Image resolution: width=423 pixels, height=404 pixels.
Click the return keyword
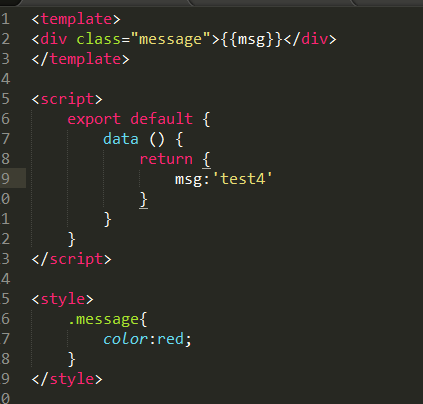(166, 159)
